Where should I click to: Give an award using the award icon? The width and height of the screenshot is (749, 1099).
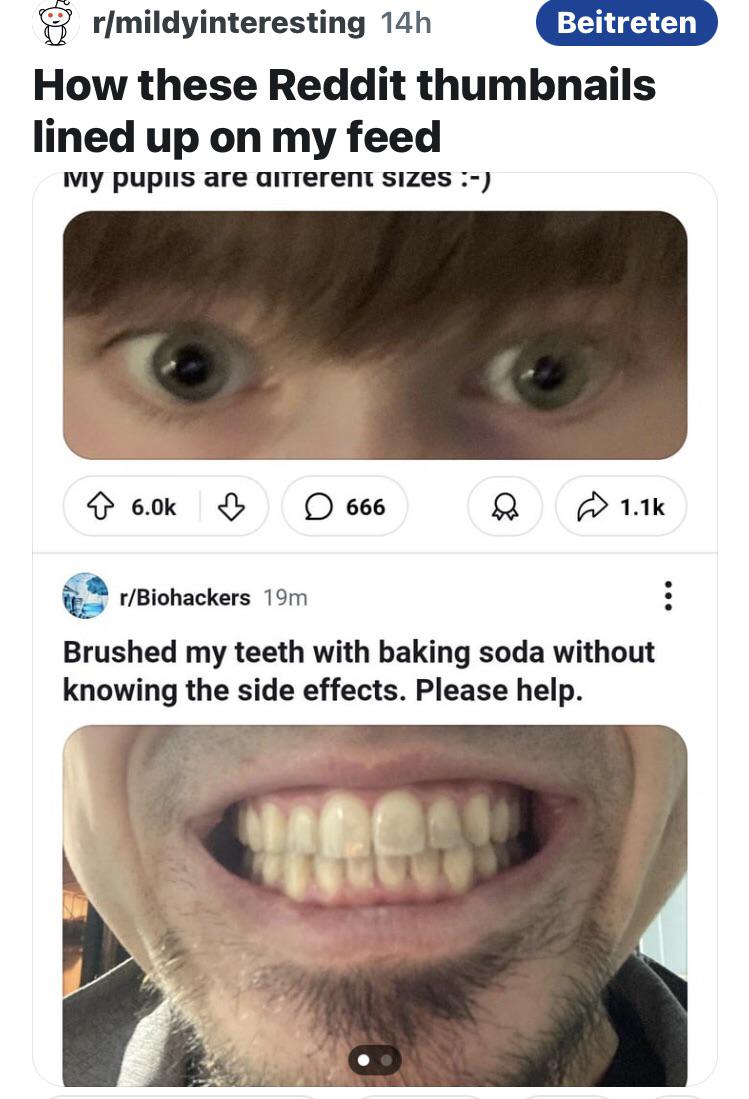point(506,507)
